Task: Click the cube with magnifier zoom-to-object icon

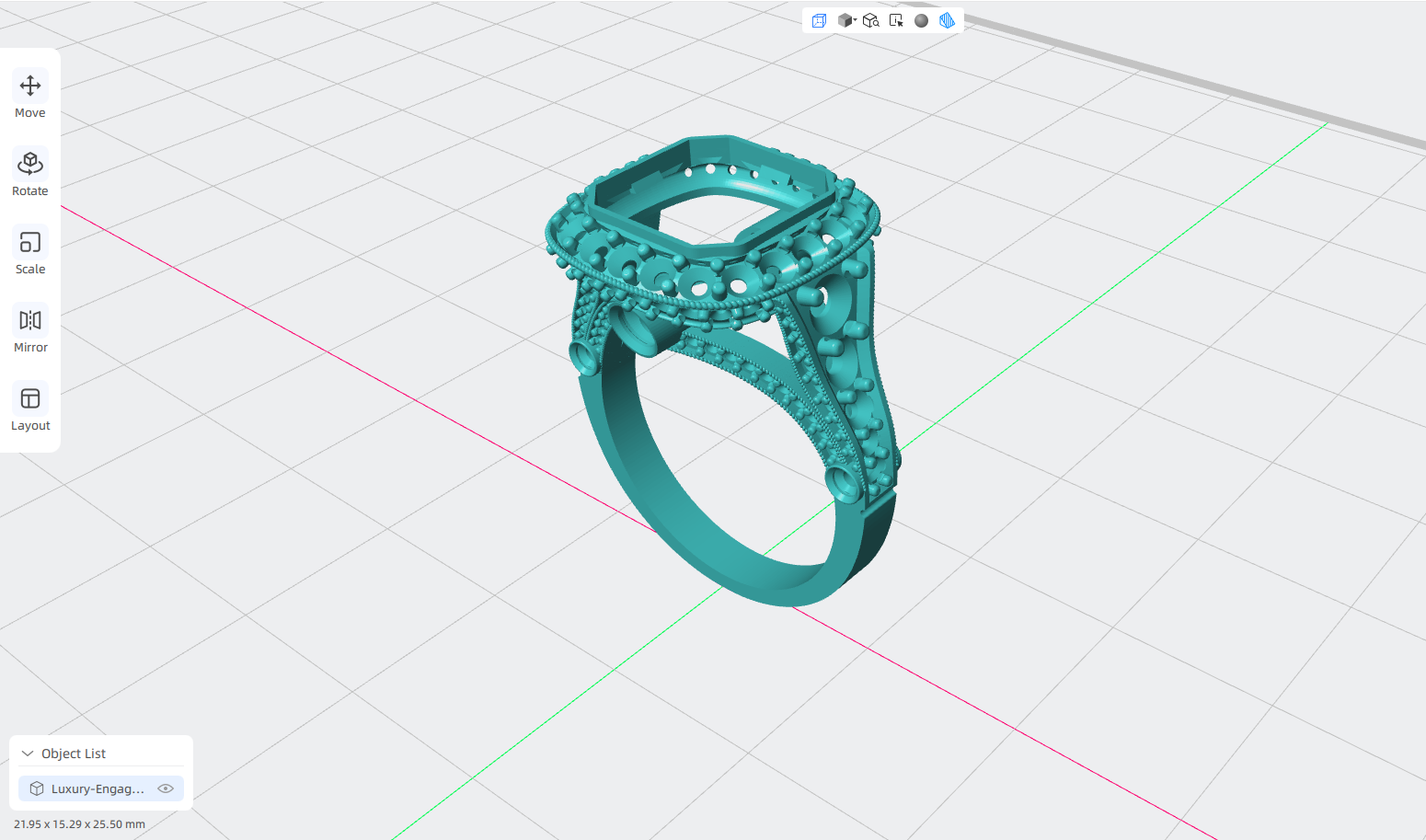Action: point(871,20)
